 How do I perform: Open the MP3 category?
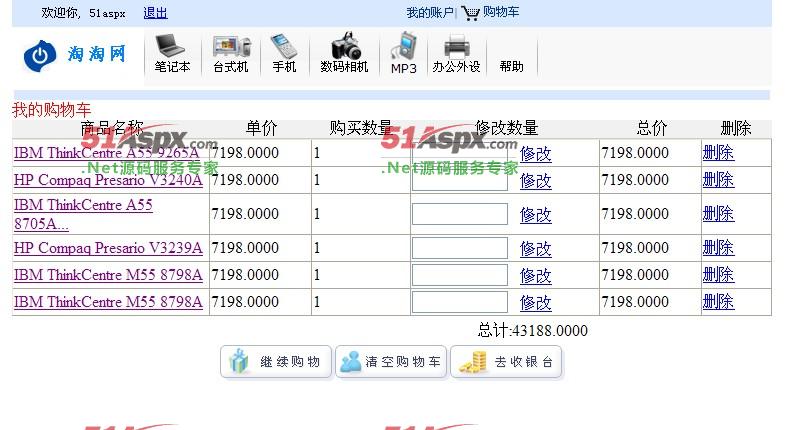(x=404, y=53)
